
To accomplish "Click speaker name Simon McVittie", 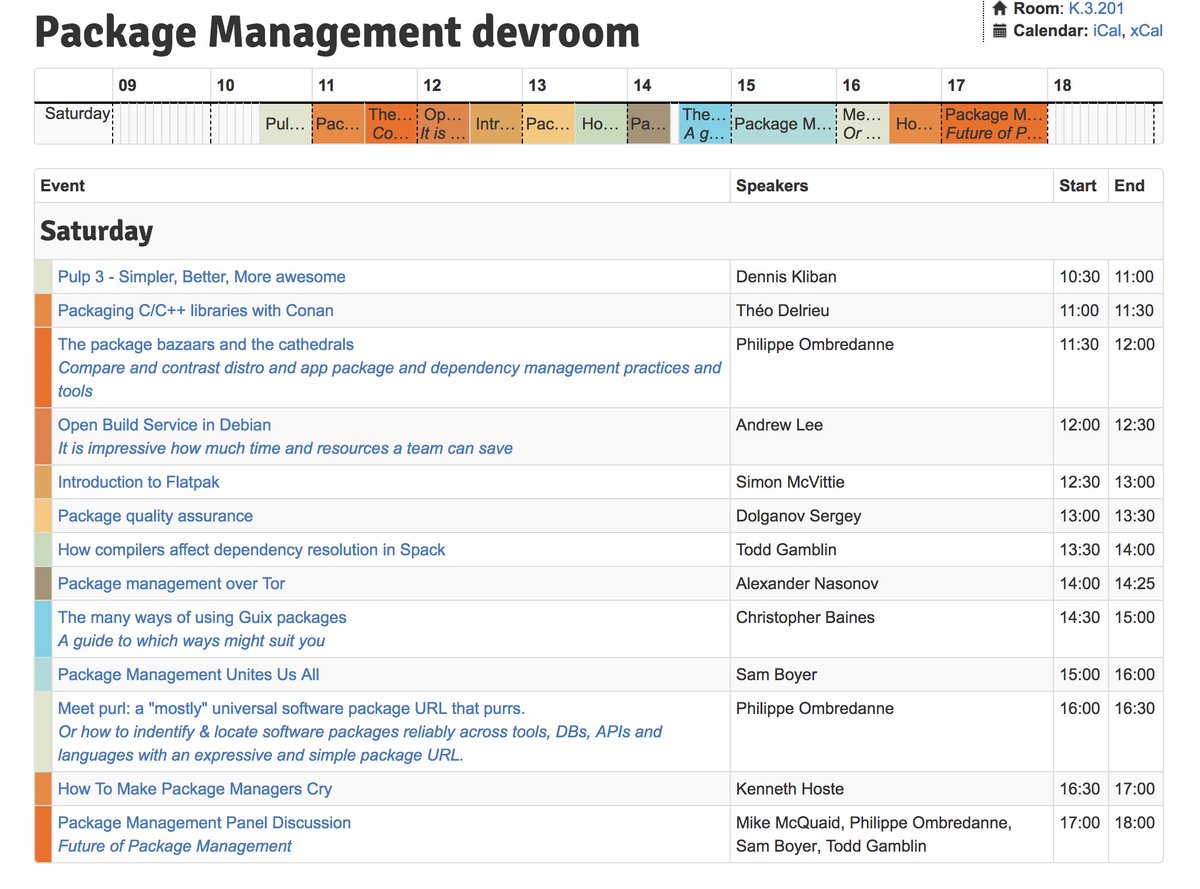I will [790, 482].
